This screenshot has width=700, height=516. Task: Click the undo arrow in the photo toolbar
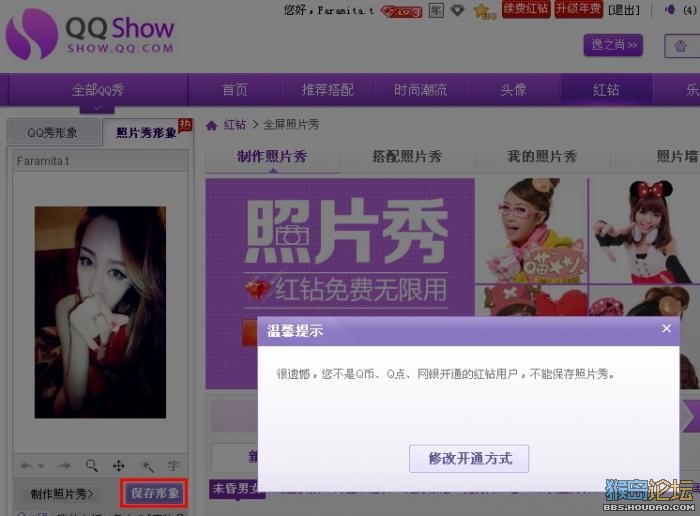(x=26, y=466)
